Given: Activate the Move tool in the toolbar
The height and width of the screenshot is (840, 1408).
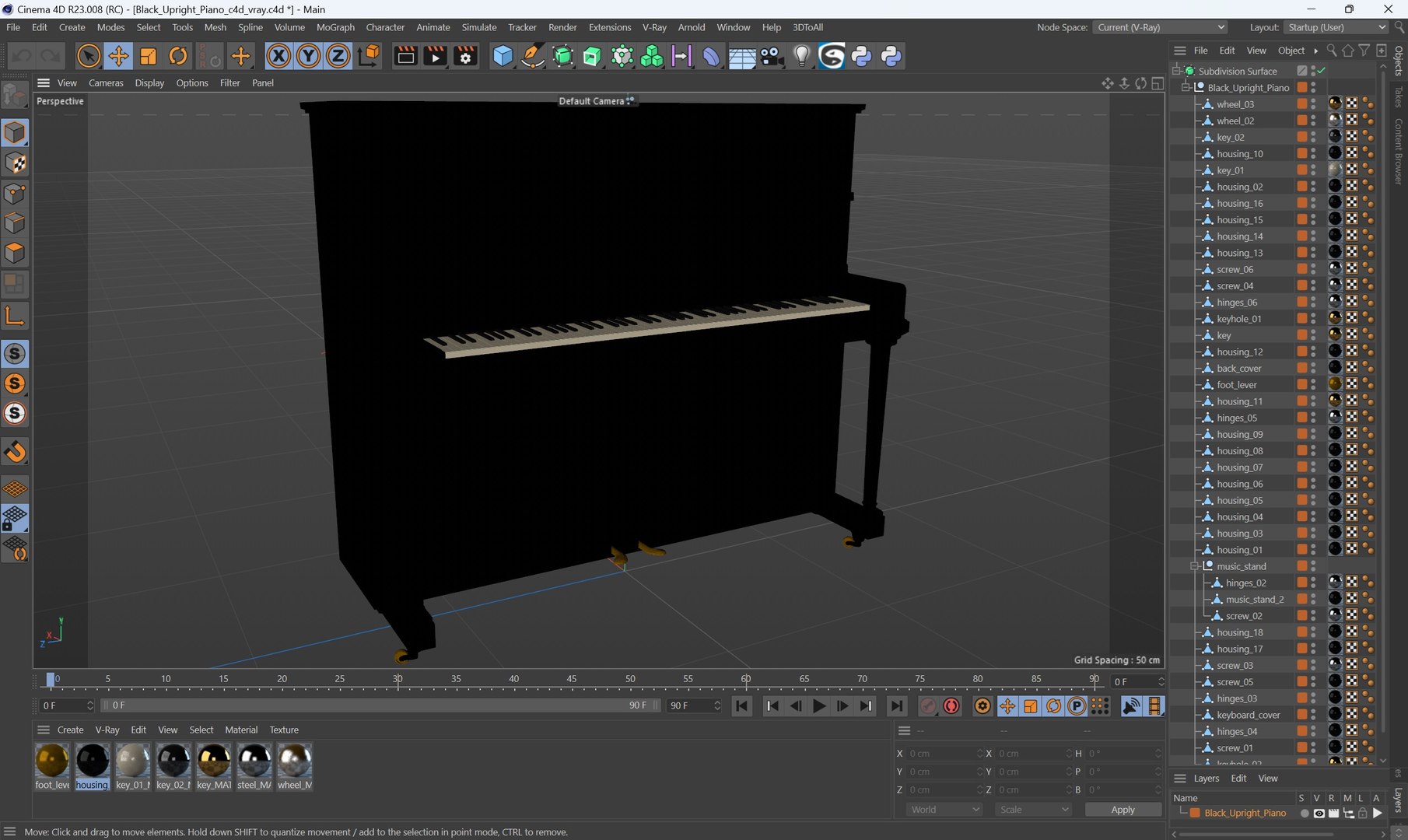Looking at the screenshot, I should pos(118,56).
